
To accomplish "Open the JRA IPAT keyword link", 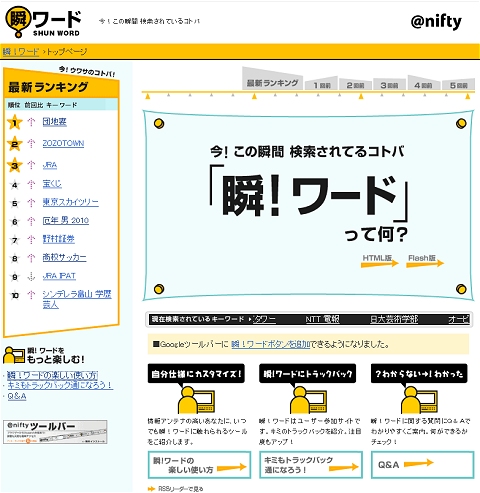I will pos(59,276).
